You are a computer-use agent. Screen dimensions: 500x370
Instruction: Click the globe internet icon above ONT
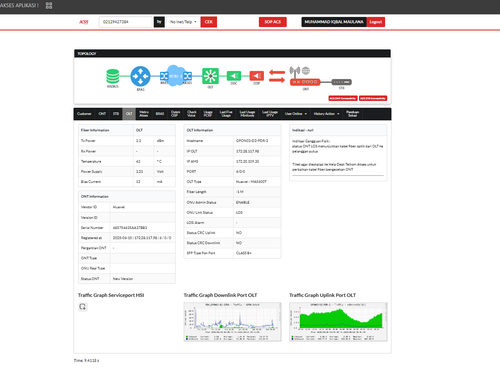(306, 71)
